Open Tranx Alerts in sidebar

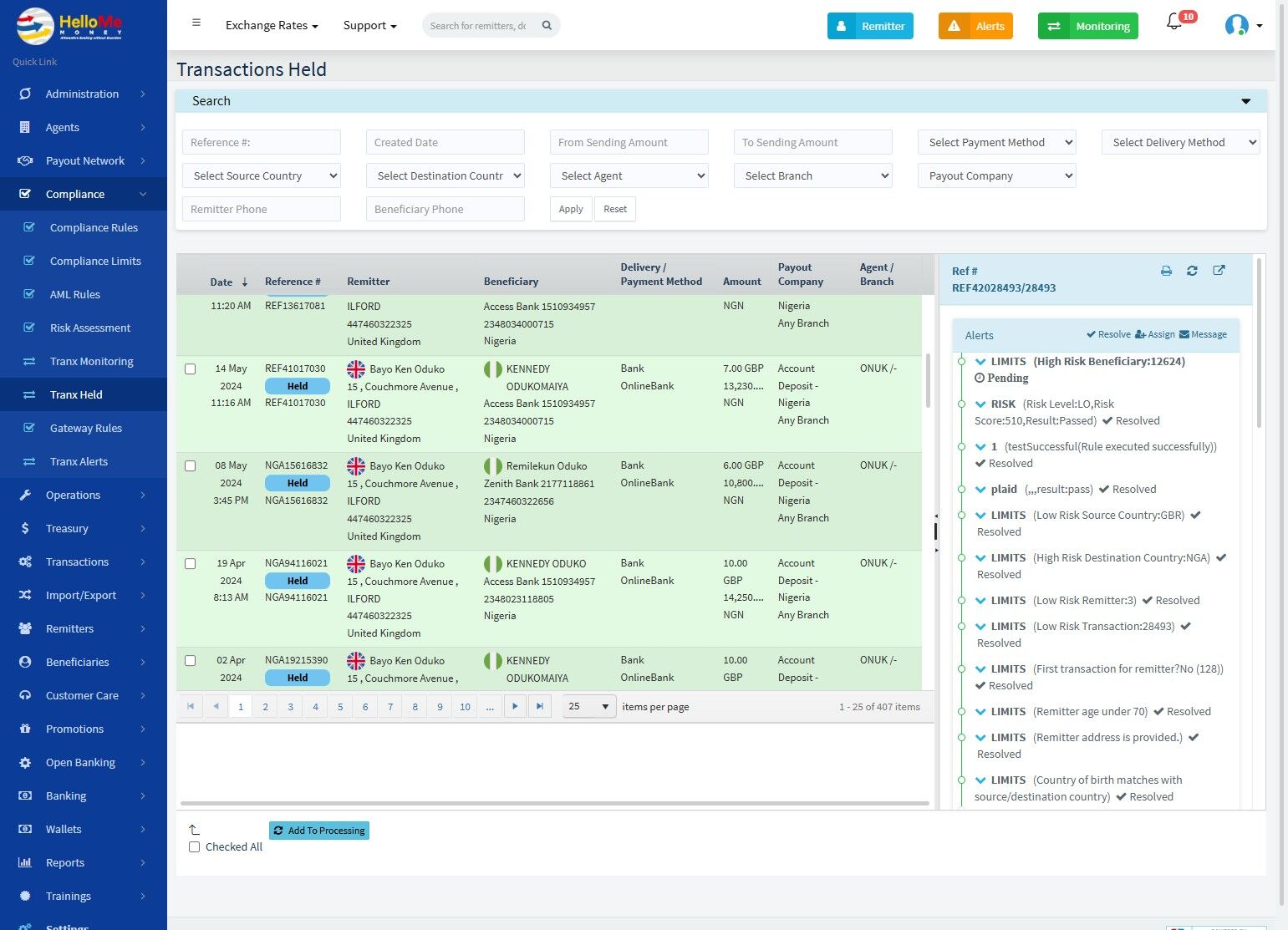(x=79, y=462)
